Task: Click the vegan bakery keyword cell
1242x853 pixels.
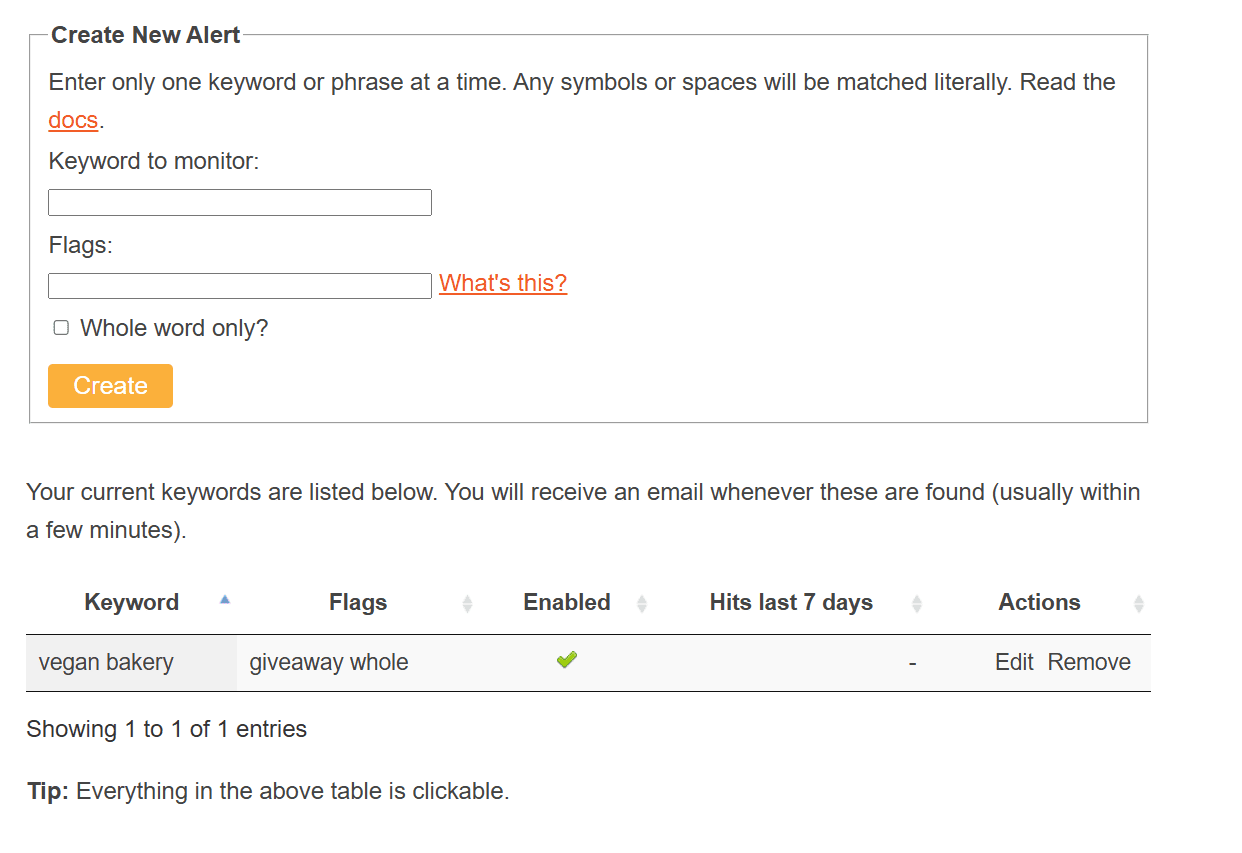Action: [106, 662]
